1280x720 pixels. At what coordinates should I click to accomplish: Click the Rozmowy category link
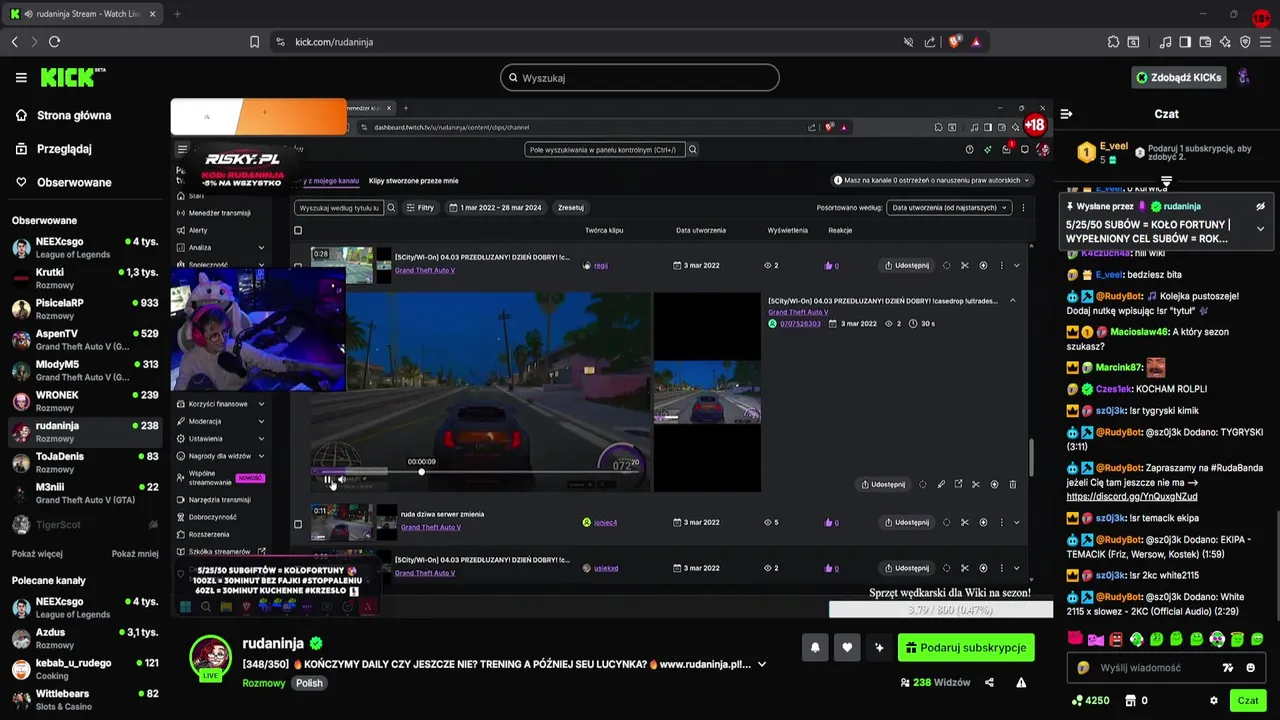click(x=263, y=683)
